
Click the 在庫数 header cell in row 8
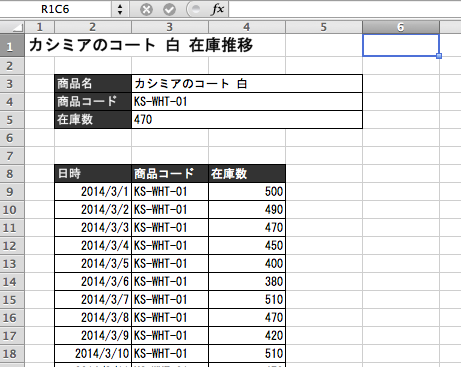click(x=247, y=174)
